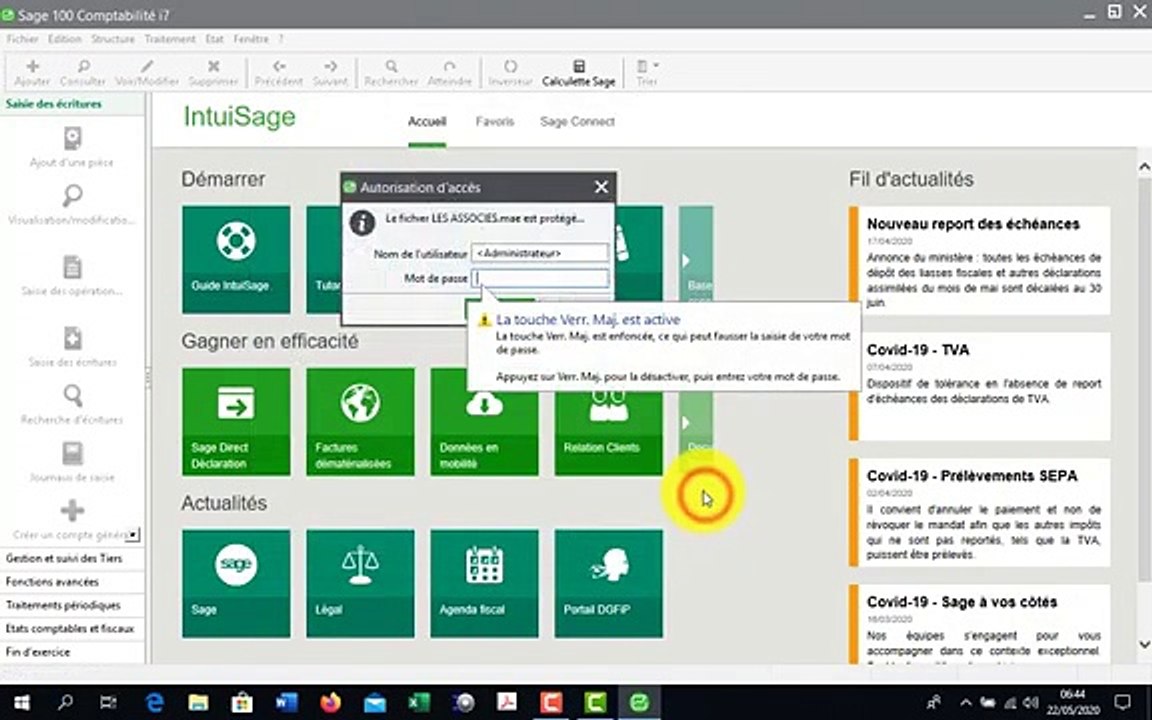The image size is (1152, 720).
Task: Open Données en mobilité tile
Action: (484, 433)
